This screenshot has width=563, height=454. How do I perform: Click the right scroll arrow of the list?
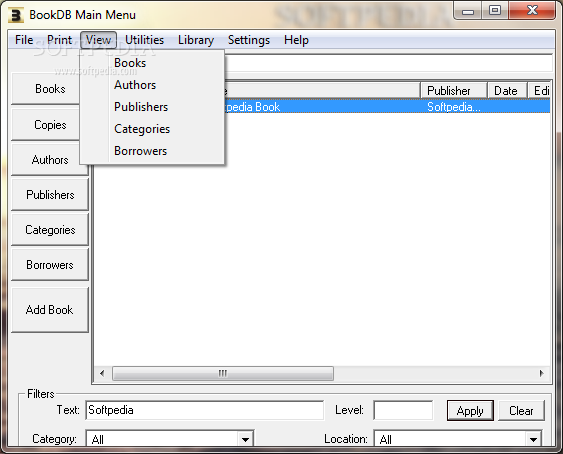(541, 374)
